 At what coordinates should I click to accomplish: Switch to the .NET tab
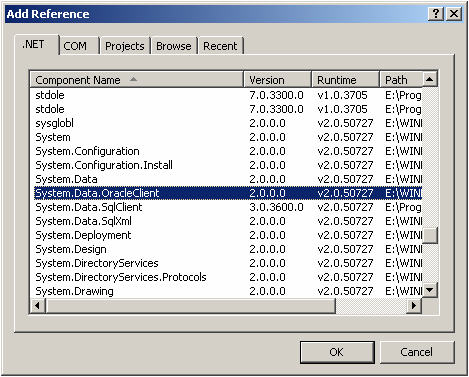click(37, 45)
